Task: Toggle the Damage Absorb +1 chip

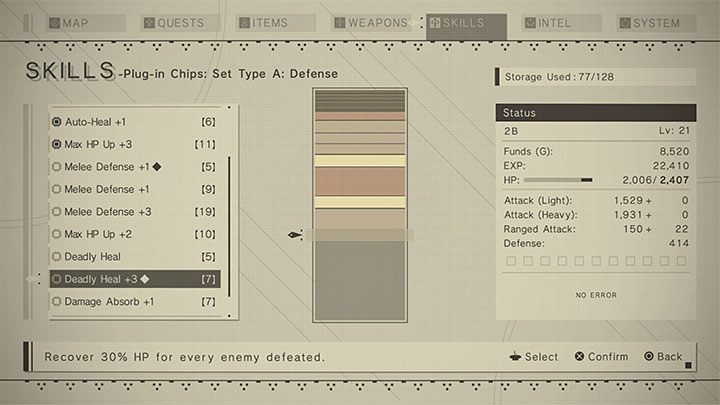Action: [x=56, y=302]
